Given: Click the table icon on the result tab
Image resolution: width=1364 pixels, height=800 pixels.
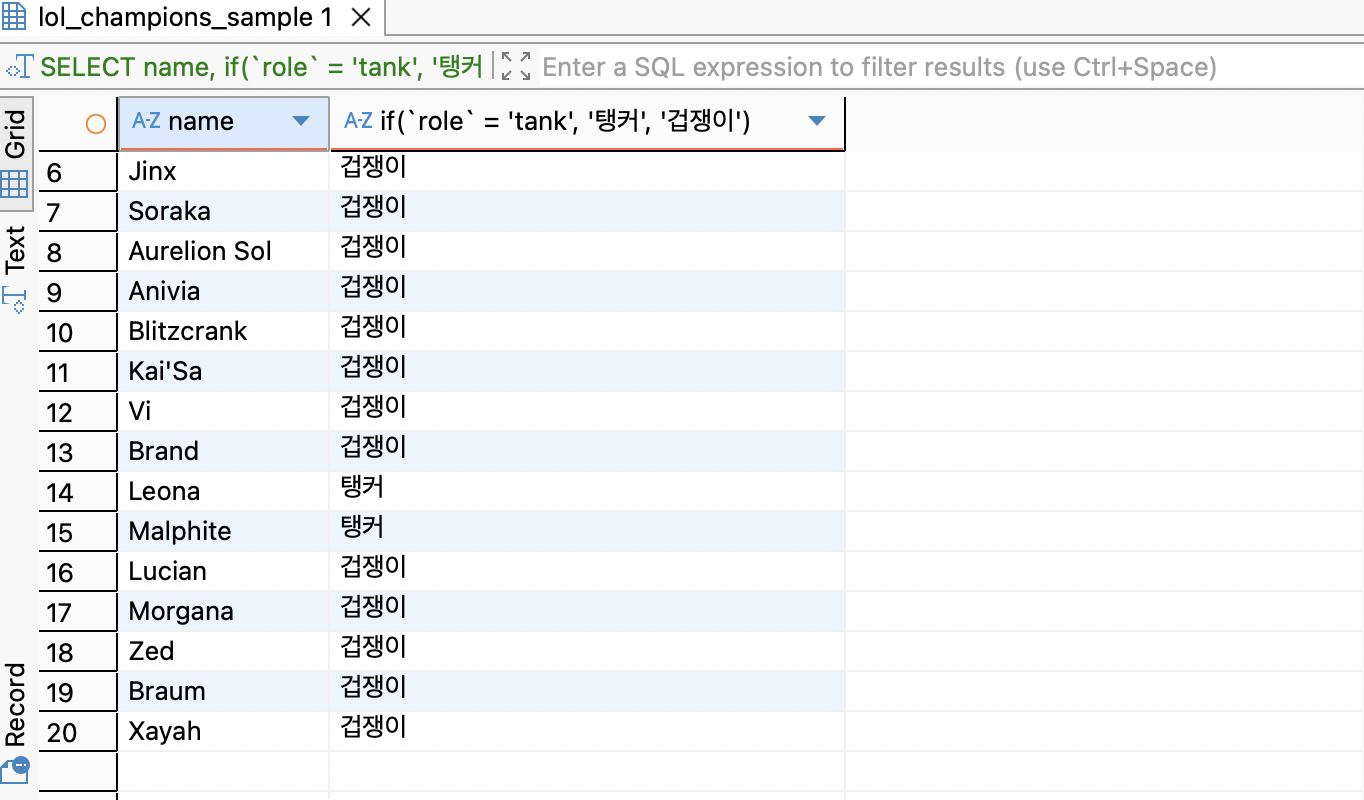Looking at the screenshot, I should pos(15,18).
